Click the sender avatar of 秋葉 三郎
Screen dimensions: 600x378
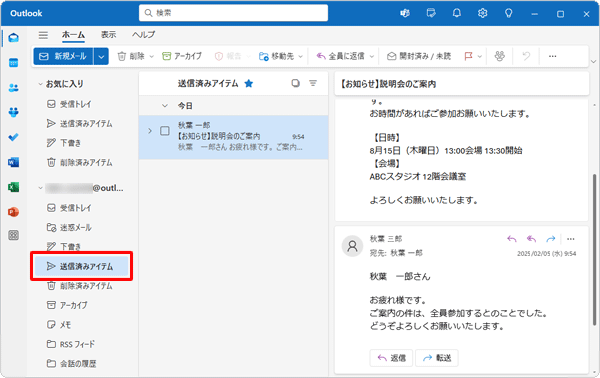(352, 246)
